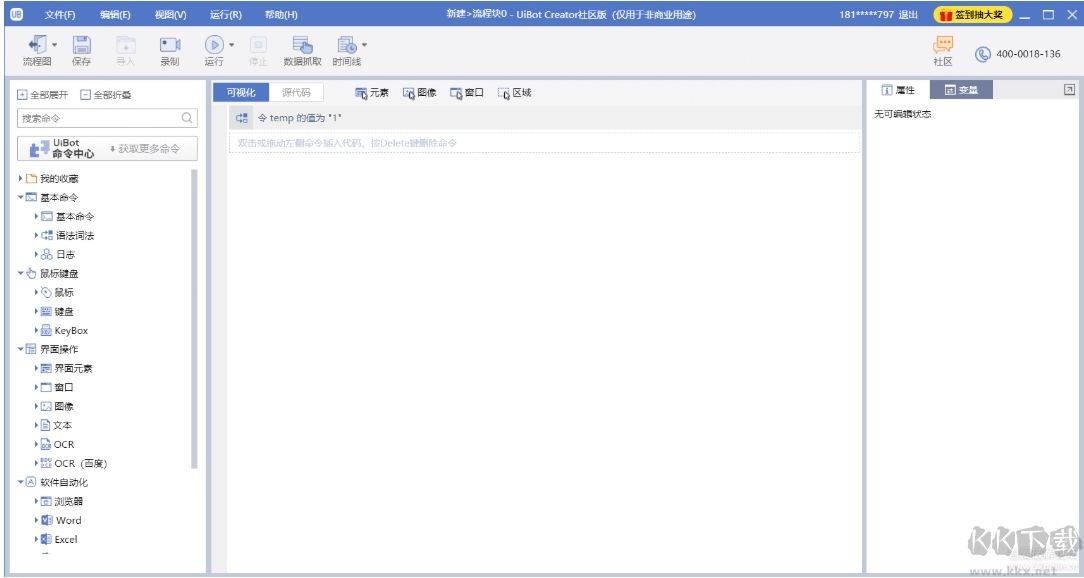
Task: Start recording with 录制 icon
Action: 170,51
